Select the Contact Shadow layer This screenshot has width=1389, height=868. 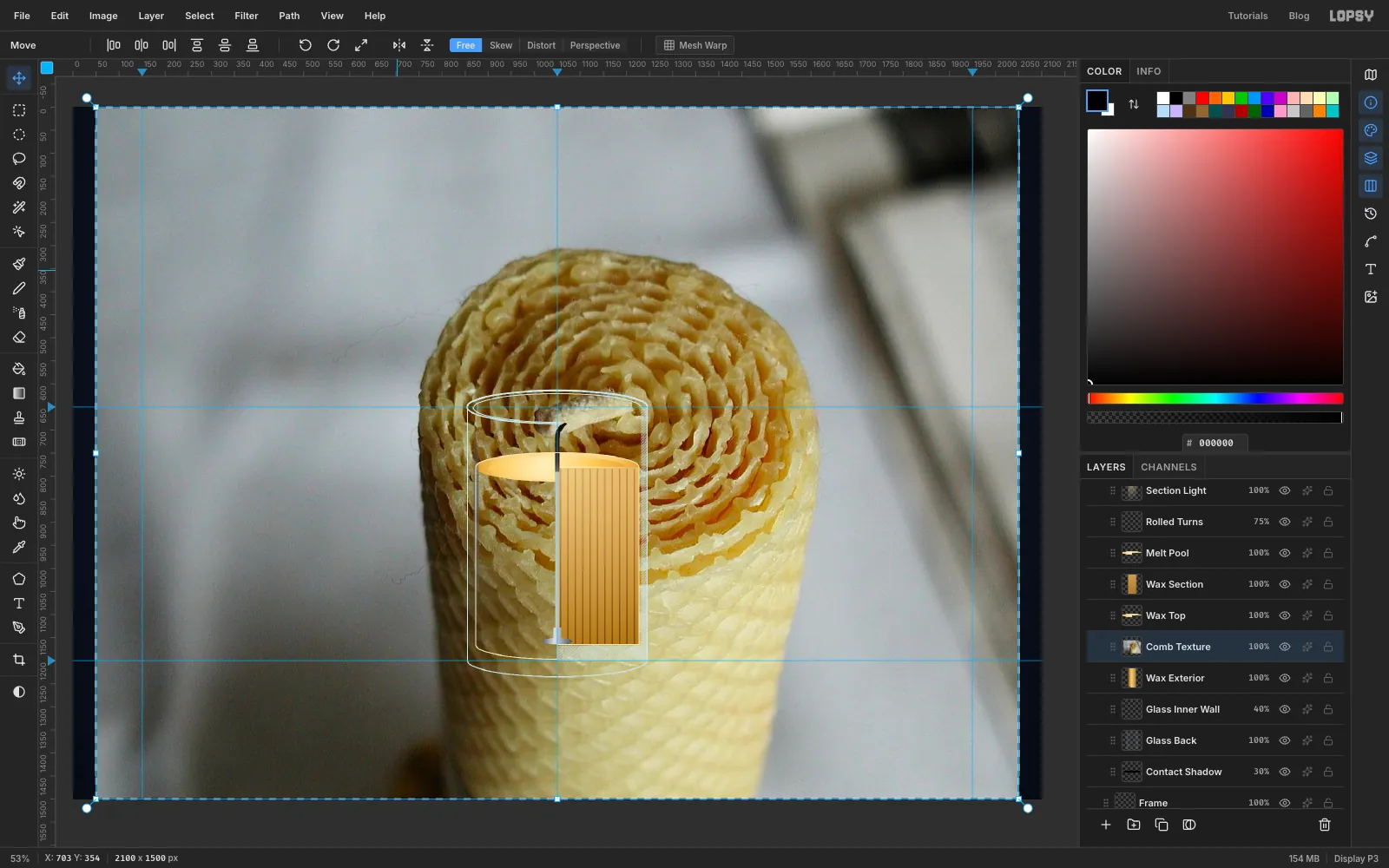[x=1215, y=772]
